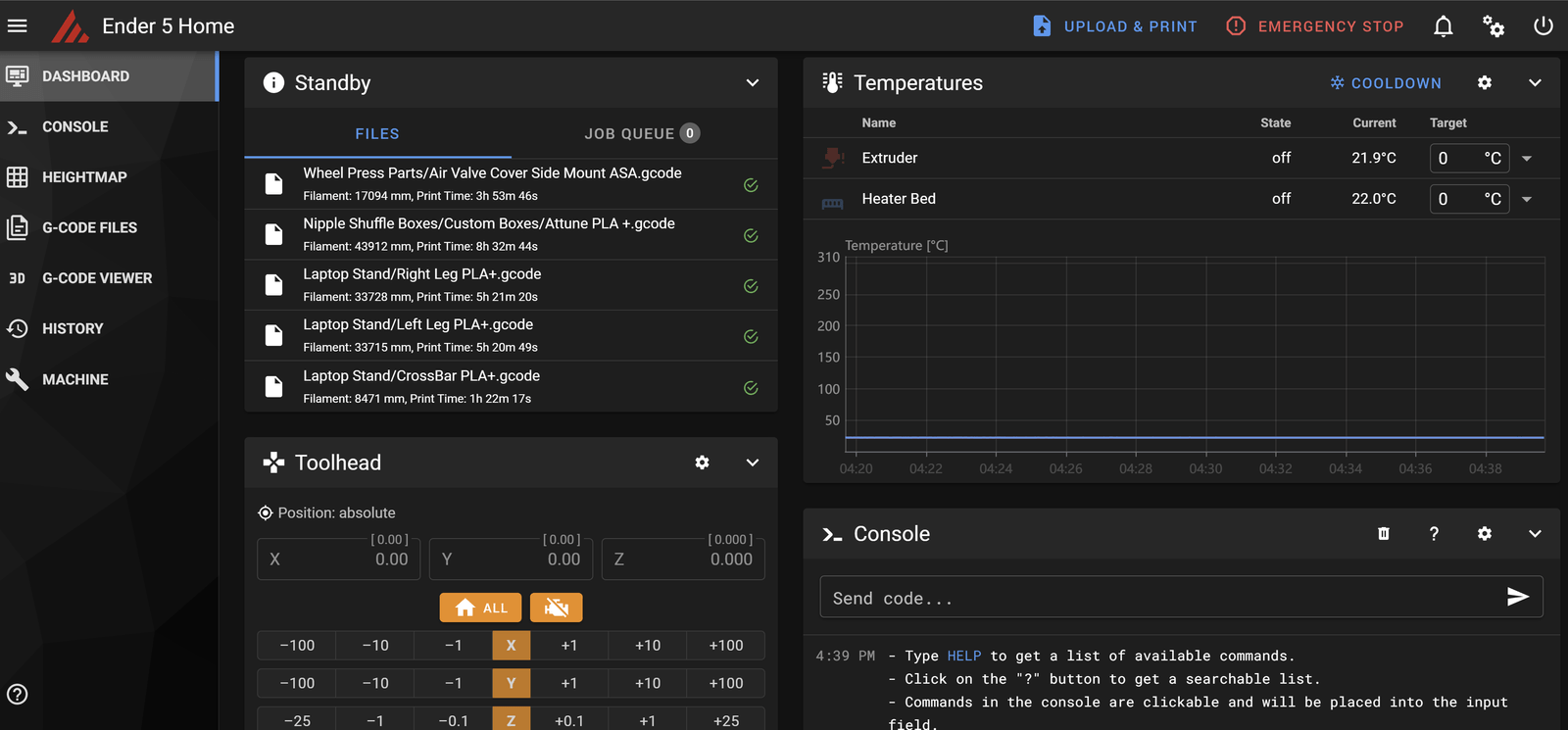The image size is (1568, 730).
Task: Select Left Leg PLA+.gcode file
Action: pyautogui.click(x=511, y=336)
